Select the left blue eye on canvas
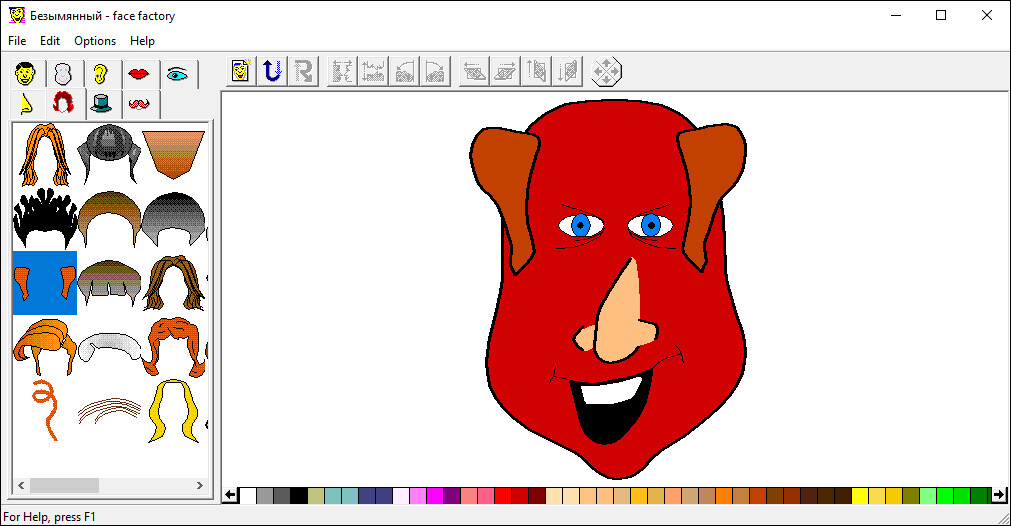 581,226
